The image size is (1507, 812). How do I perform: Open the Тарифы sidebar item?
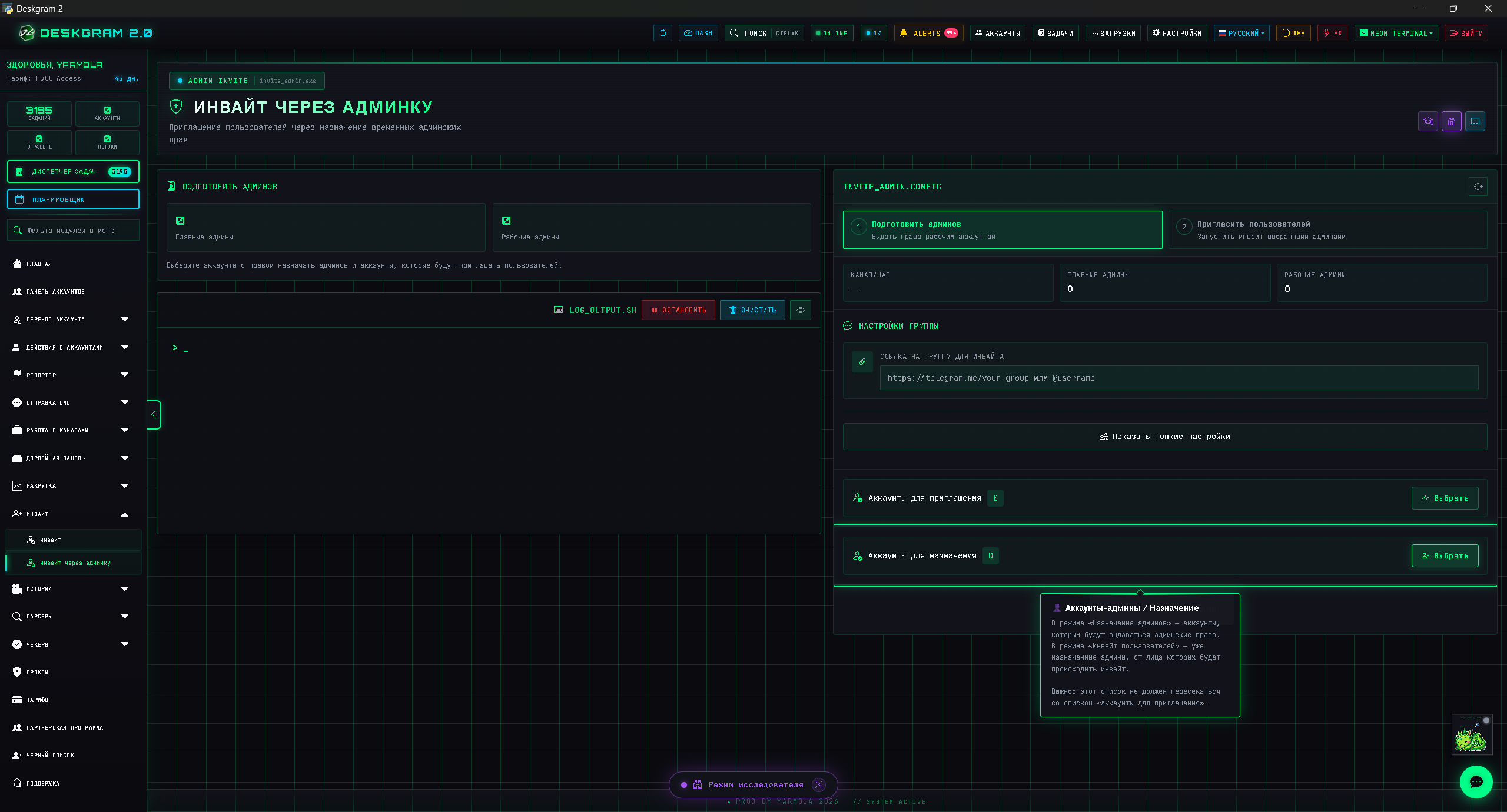pyautogui.click(x=73, y=700)
